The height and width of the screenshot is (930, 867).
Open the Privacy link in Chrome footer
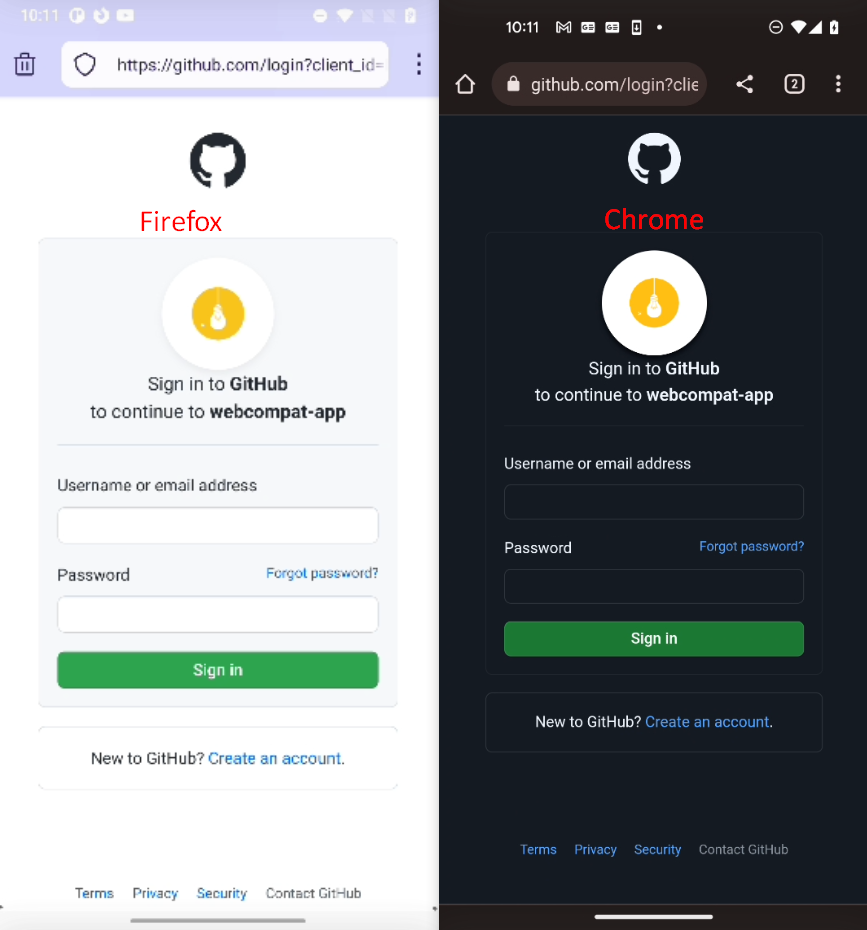point(595,849)
